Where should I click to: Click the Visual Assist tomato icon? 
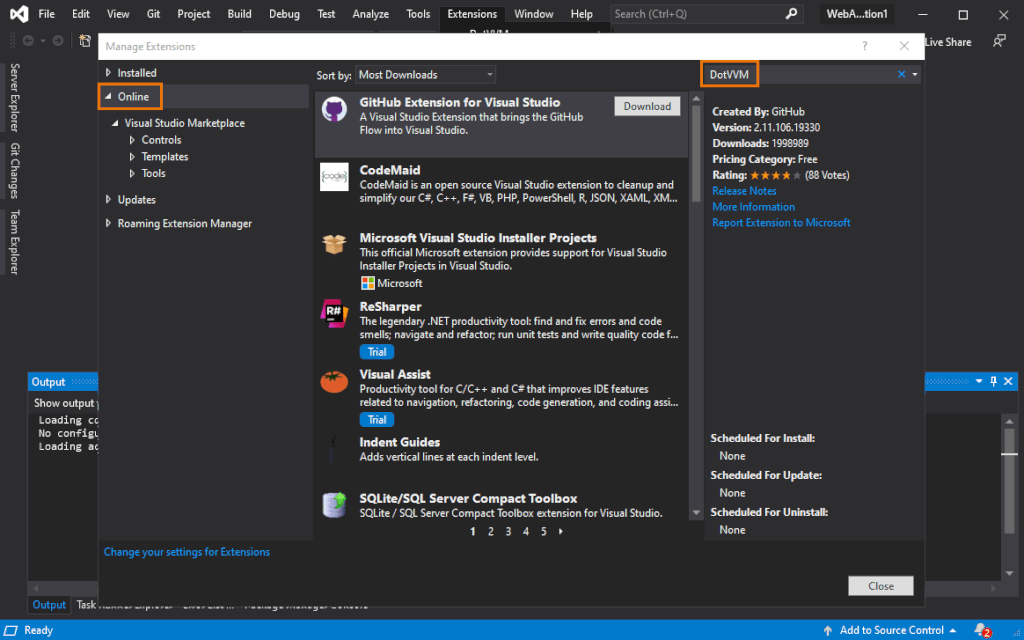click(334, 381)
